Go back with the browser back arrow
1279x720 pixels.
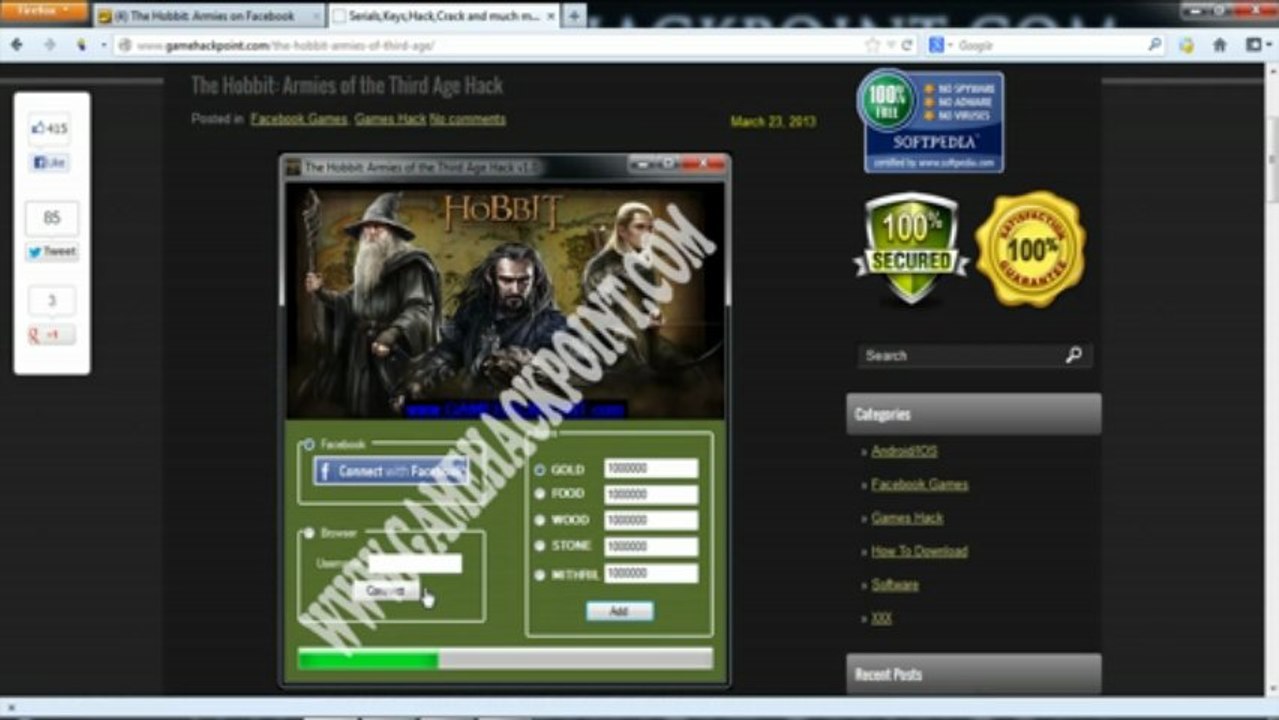(x=17, y=45)
